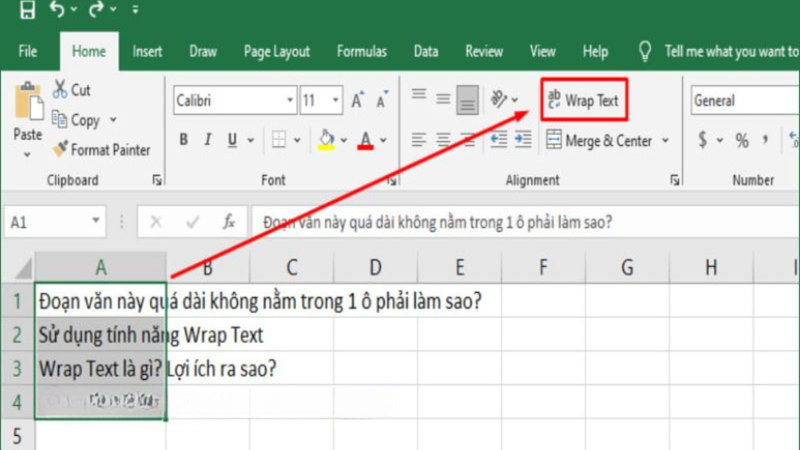Open the Name Box dropdown arrow

(95, 220)
